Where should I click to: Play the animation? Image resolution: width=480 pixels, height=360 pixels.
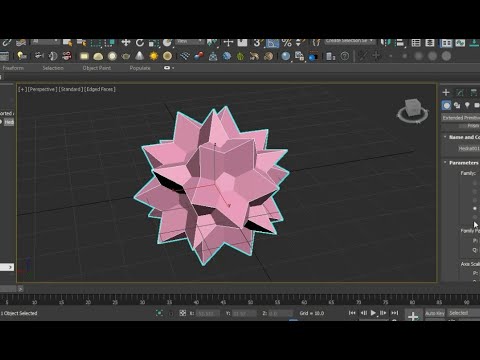click(373, 313)
